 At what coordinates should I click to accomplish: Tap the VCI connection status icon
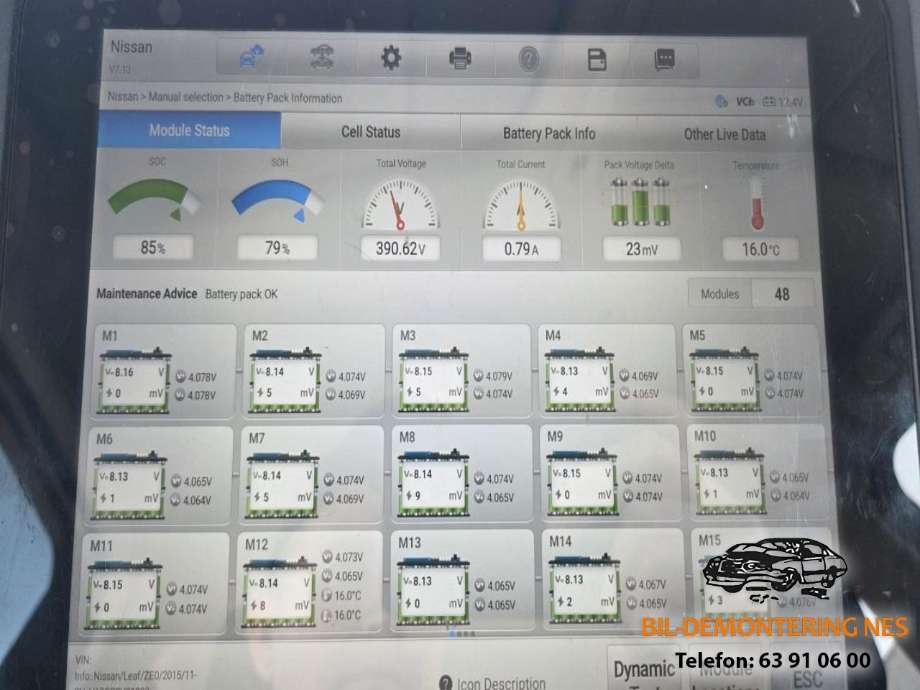click(x=721, y=102)
